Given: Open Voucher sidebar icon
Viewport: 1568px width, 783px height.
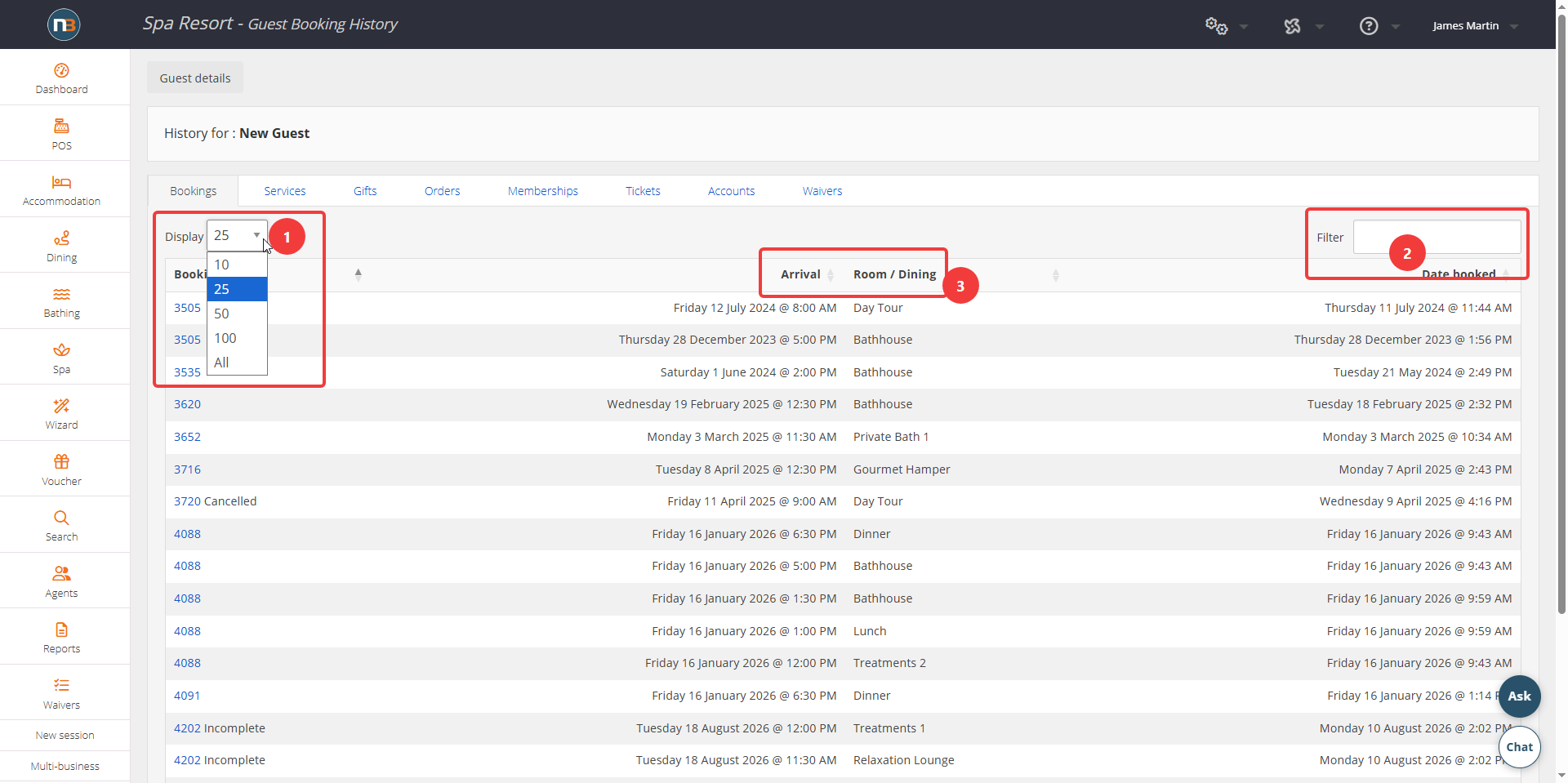Looking at the screenshot, I should (62, 469).
